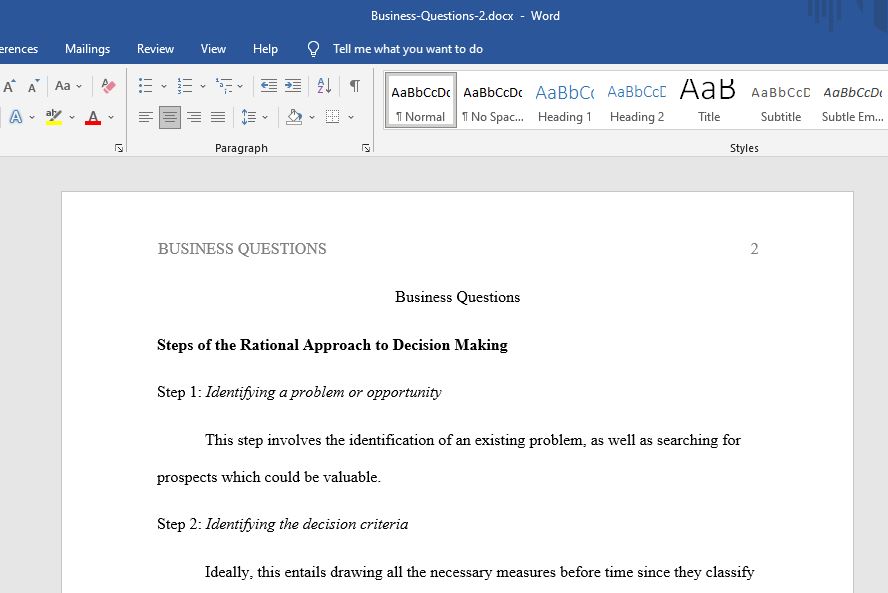This screenshot has width=888, height=593.
Task: Click the sentence starting with Ideally, this entails
Action: click(479, 572)
